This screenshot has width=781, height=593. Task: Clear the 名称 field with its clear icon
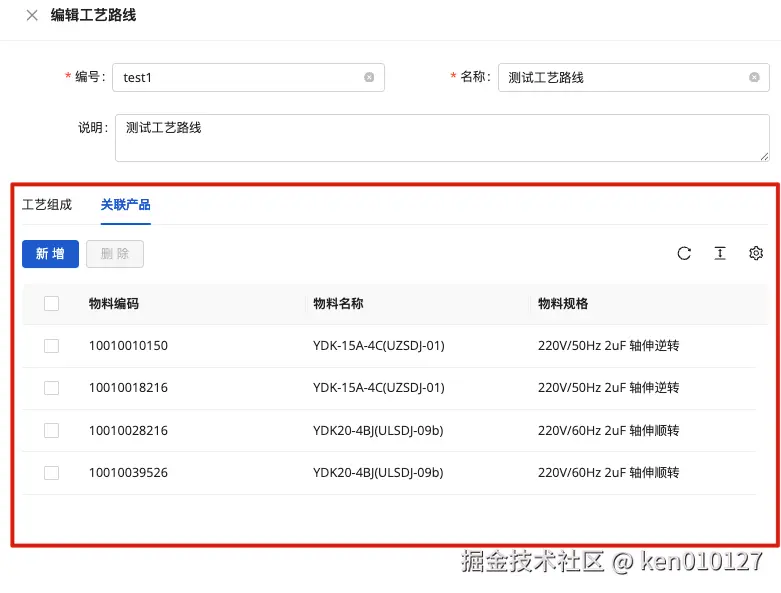(754, 77)
